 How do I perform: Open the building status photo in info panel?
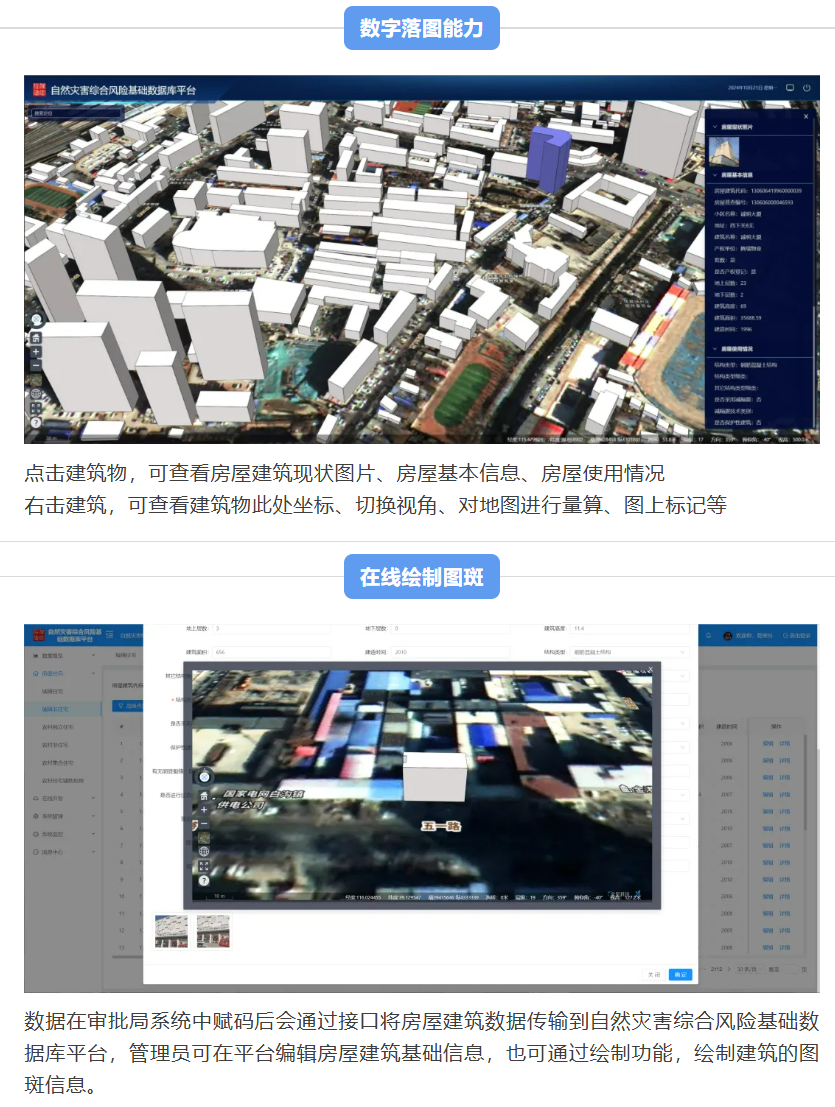[723, 152]
